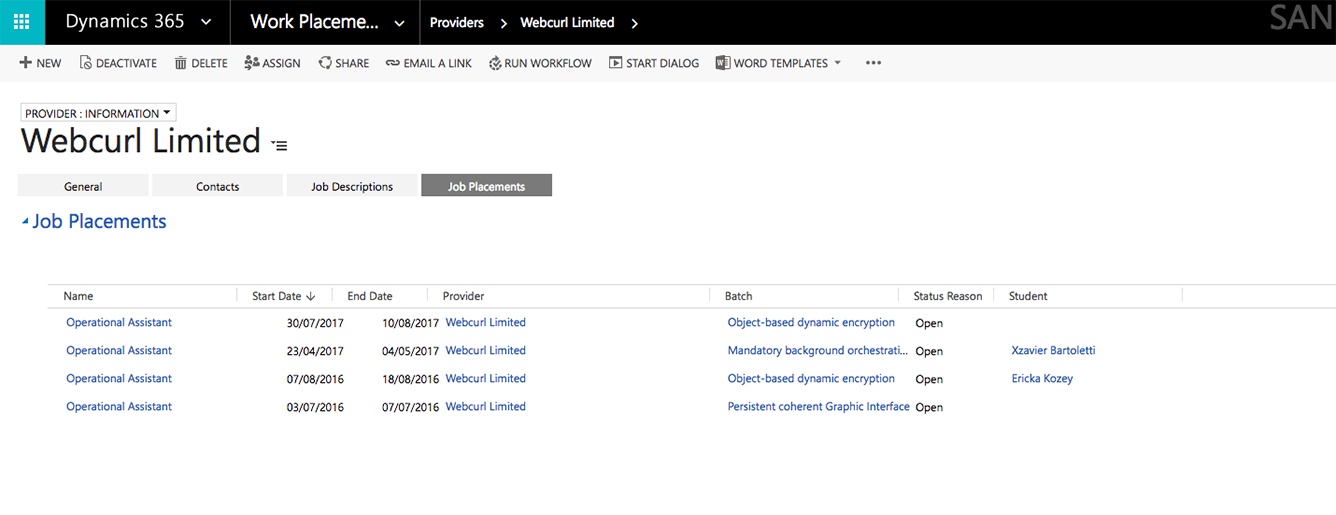Open student Xzavier Bartoletti
The width and height of the screenshot is (1336, 515).
[x=1053, y=350]
